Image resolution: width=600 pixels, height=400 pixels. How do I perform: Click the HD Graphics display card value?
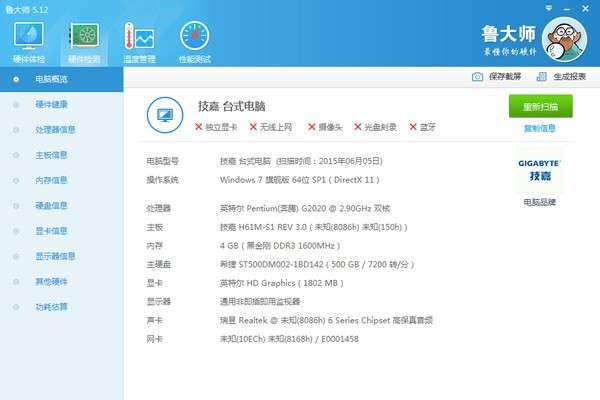[282, 283]
